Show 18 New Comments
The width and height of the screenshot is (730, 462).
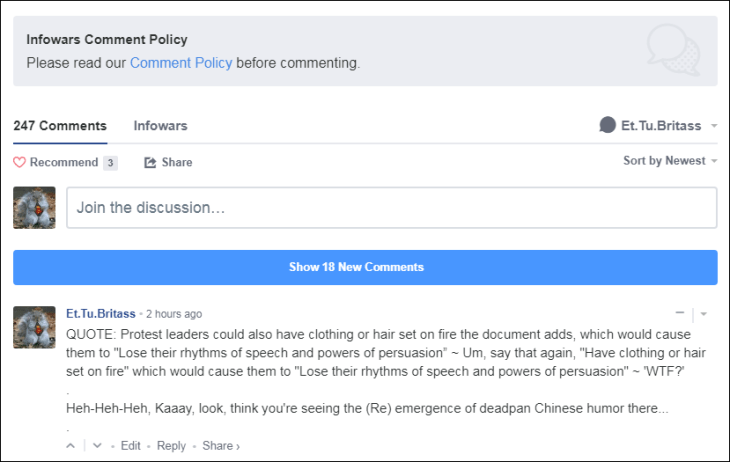365,267
